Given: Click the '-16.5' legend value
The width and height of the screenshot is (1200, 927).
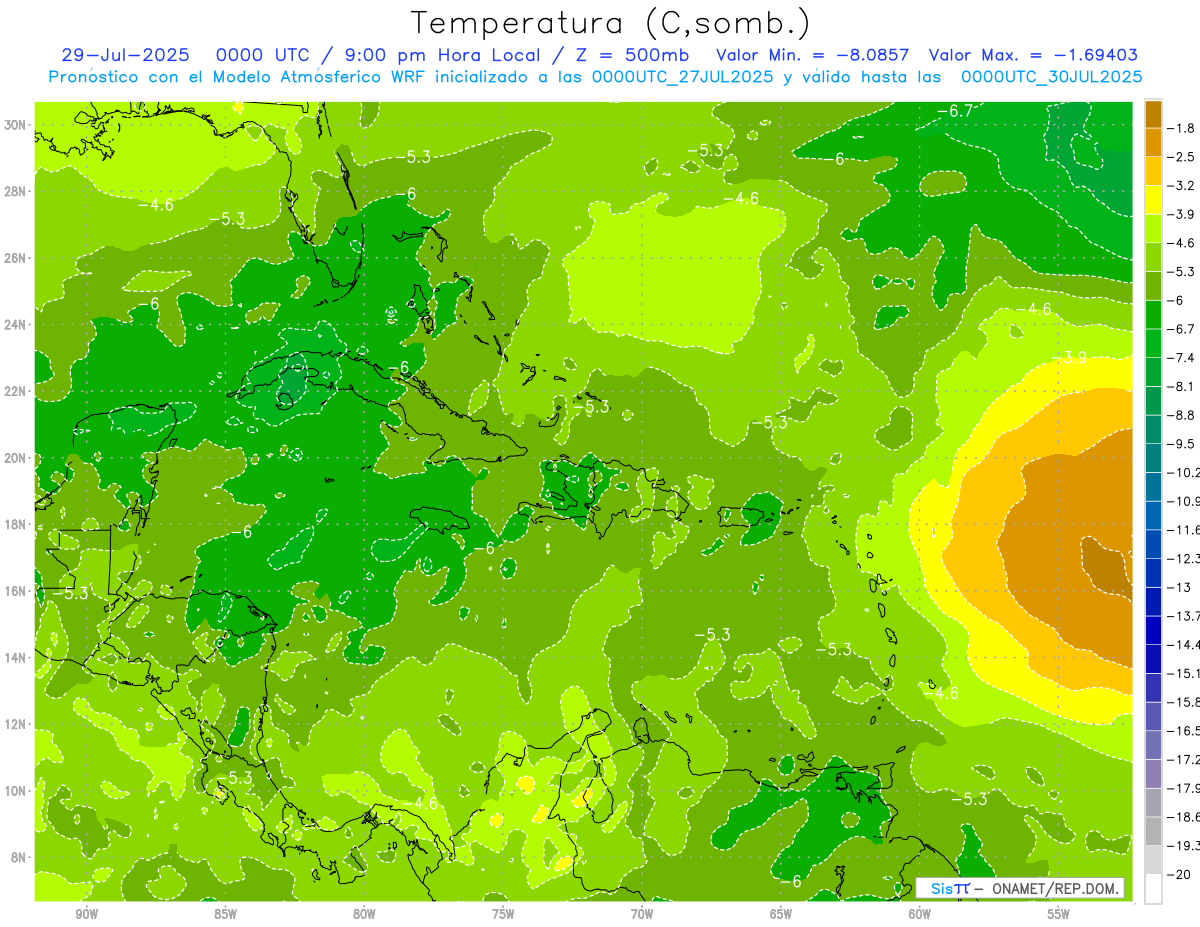Looking at the screenshot, I should coord(1183,731).
